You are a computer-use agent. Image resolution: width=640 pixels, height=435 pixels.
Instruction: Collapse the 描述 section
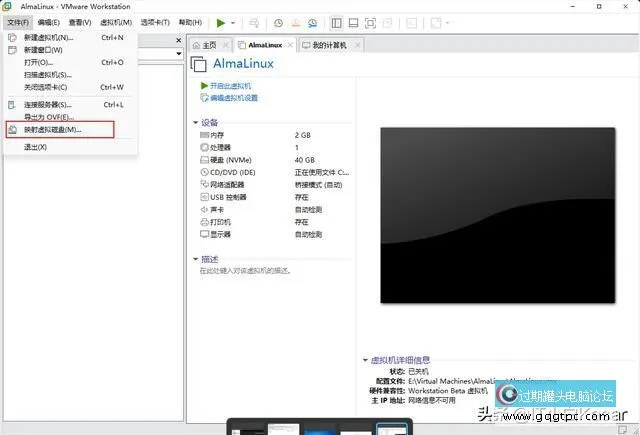point(196,259)
